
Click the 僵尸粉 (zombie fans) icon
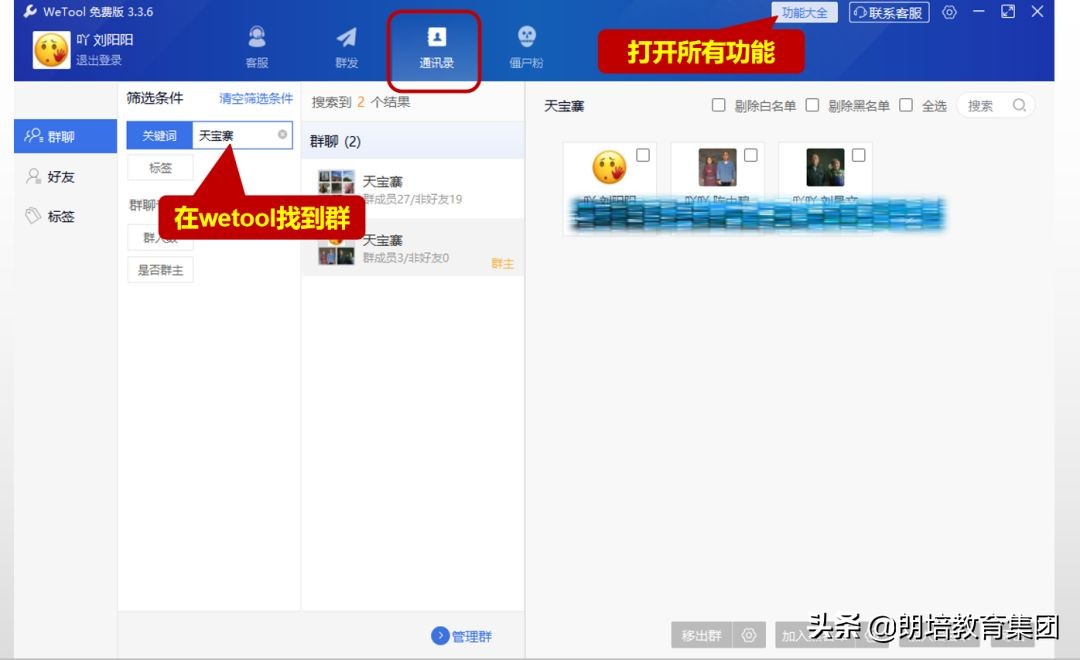pyautogui.click(x=527, y=42)
